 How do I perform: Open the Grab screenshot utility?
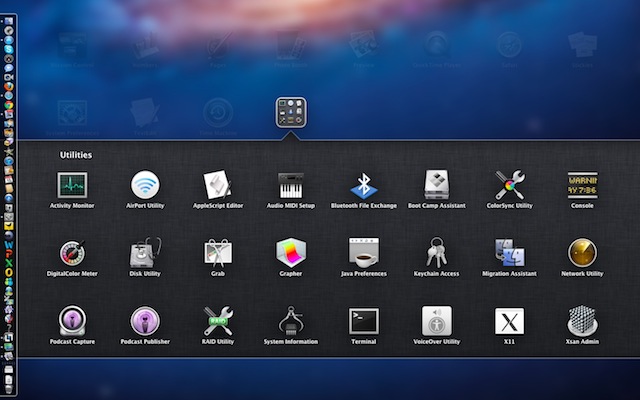pos(218,253)
